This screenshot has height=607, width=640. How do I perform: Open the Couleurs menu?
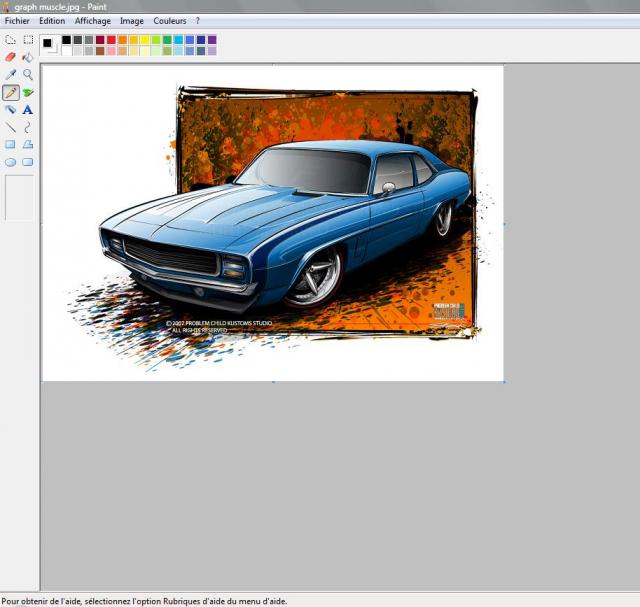click(170, 21)
